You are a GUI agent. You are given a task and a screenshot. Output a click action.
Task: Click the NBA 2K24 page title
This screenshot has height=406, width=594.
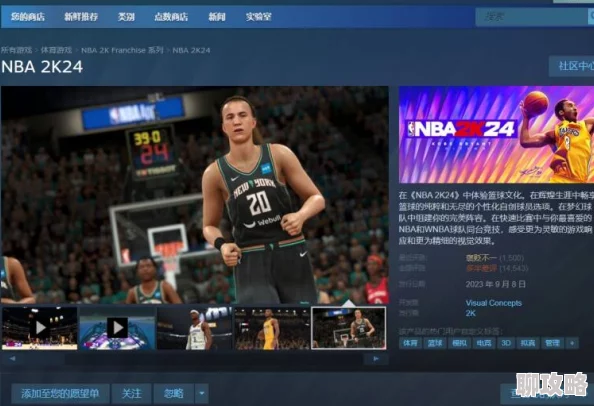click(42, 67)
